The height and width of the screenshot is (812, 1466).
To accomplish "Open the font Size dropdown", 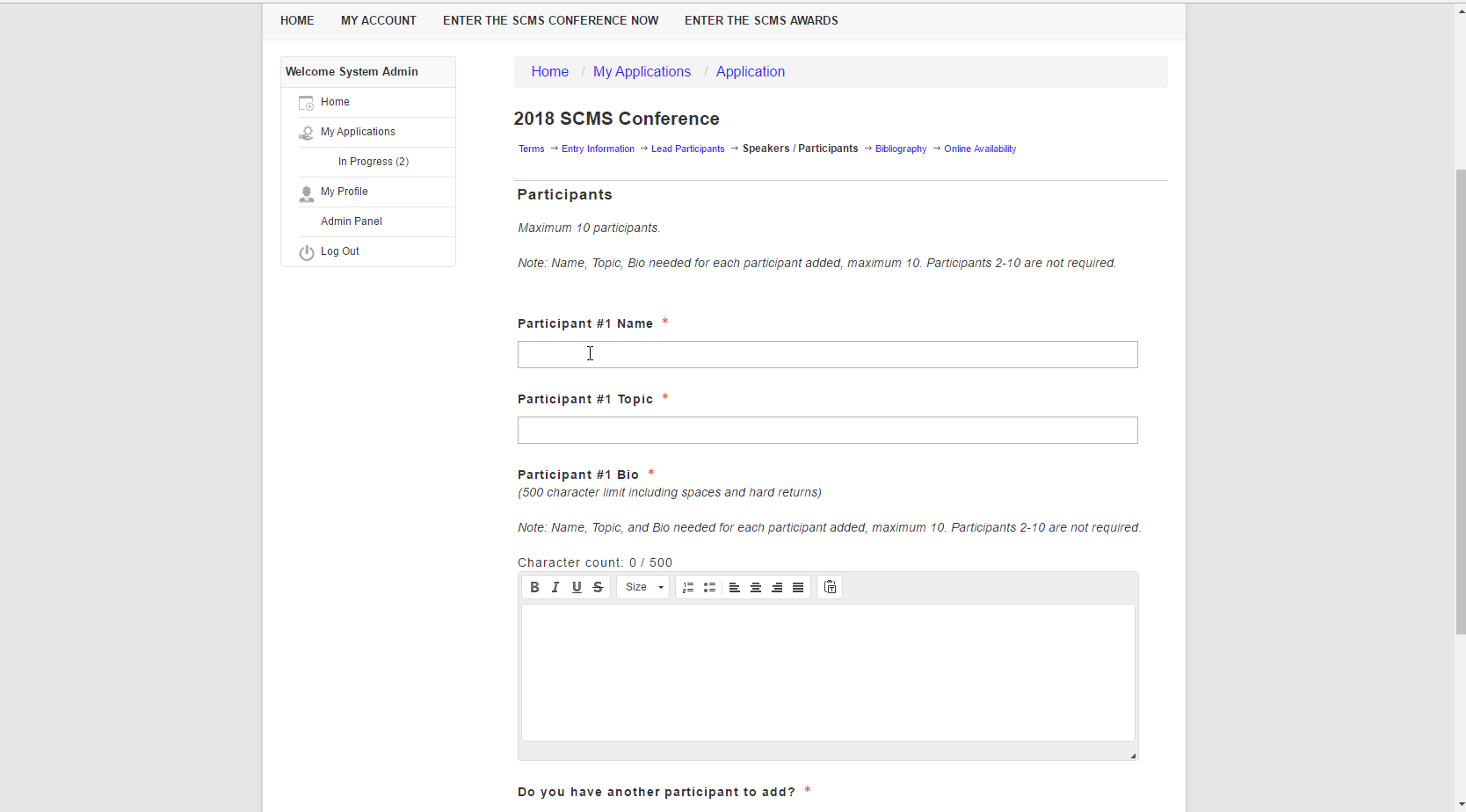I will [643, 587].
